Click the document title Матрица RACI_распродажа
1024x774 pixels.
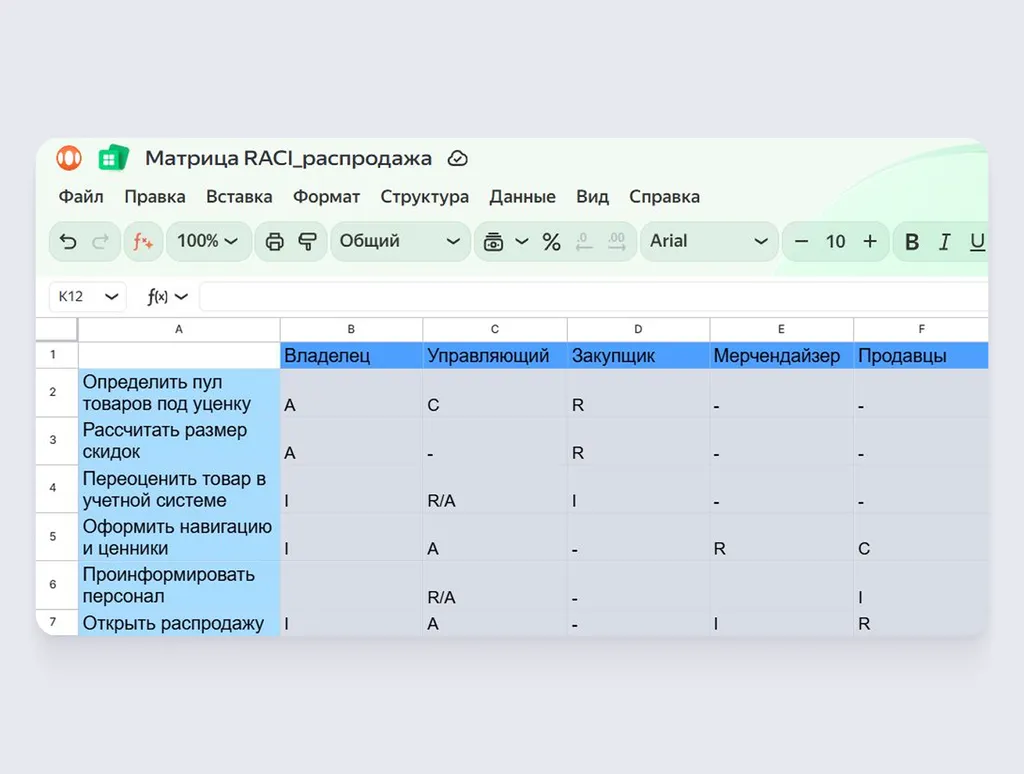click(x=288, y=158)
